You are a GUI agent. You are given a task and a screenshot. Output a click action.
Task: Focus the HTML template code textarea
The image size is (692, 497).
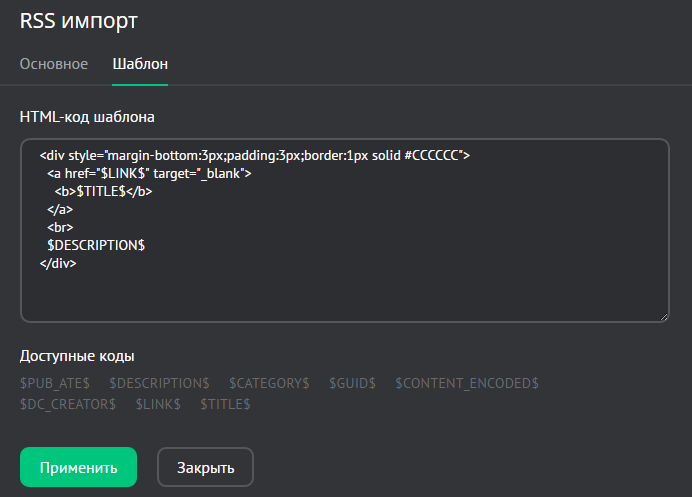click(x=344, y=290)
